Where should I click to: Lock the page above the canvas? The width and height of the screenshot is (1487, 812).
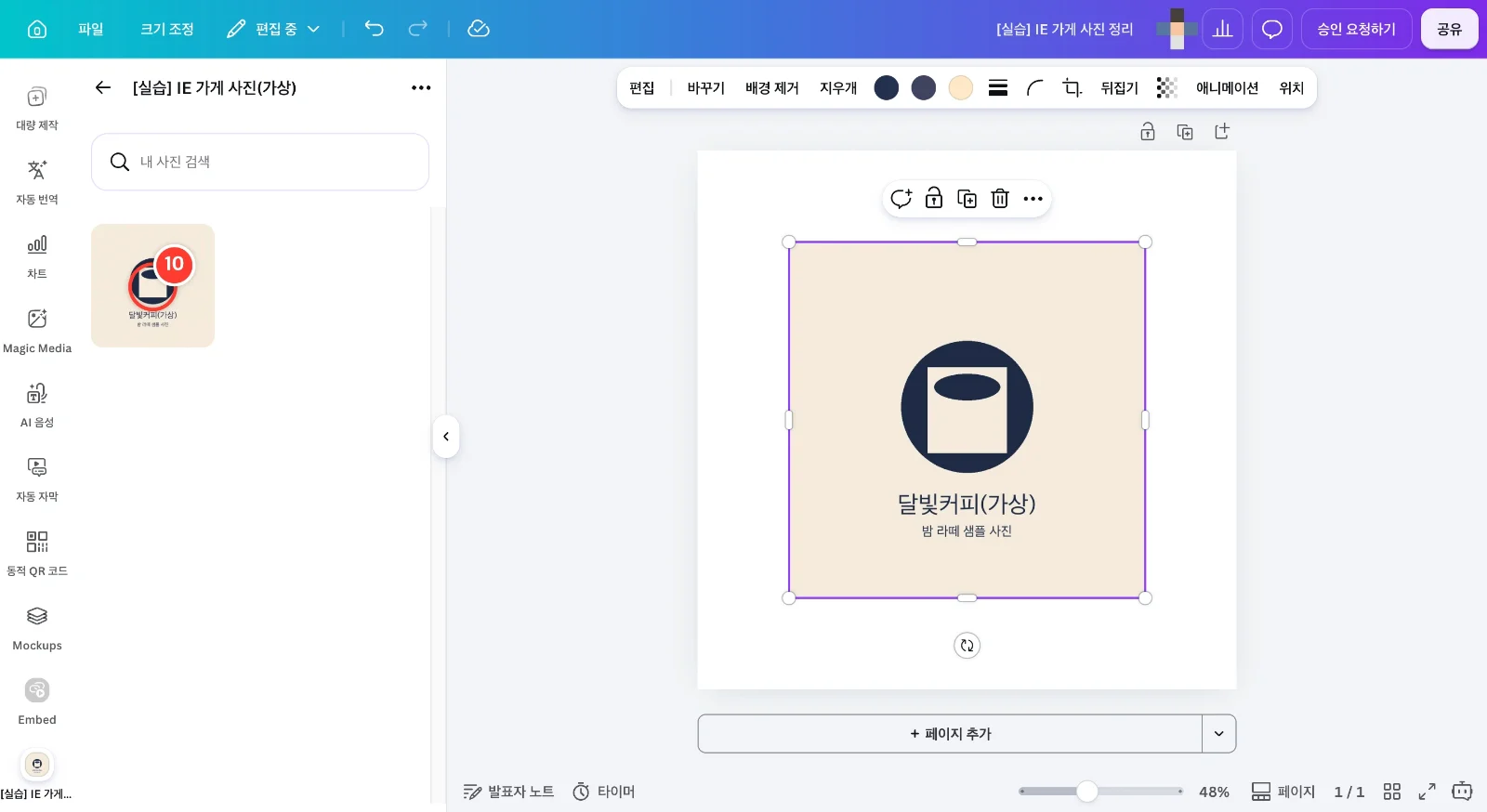coord(1148,132)
